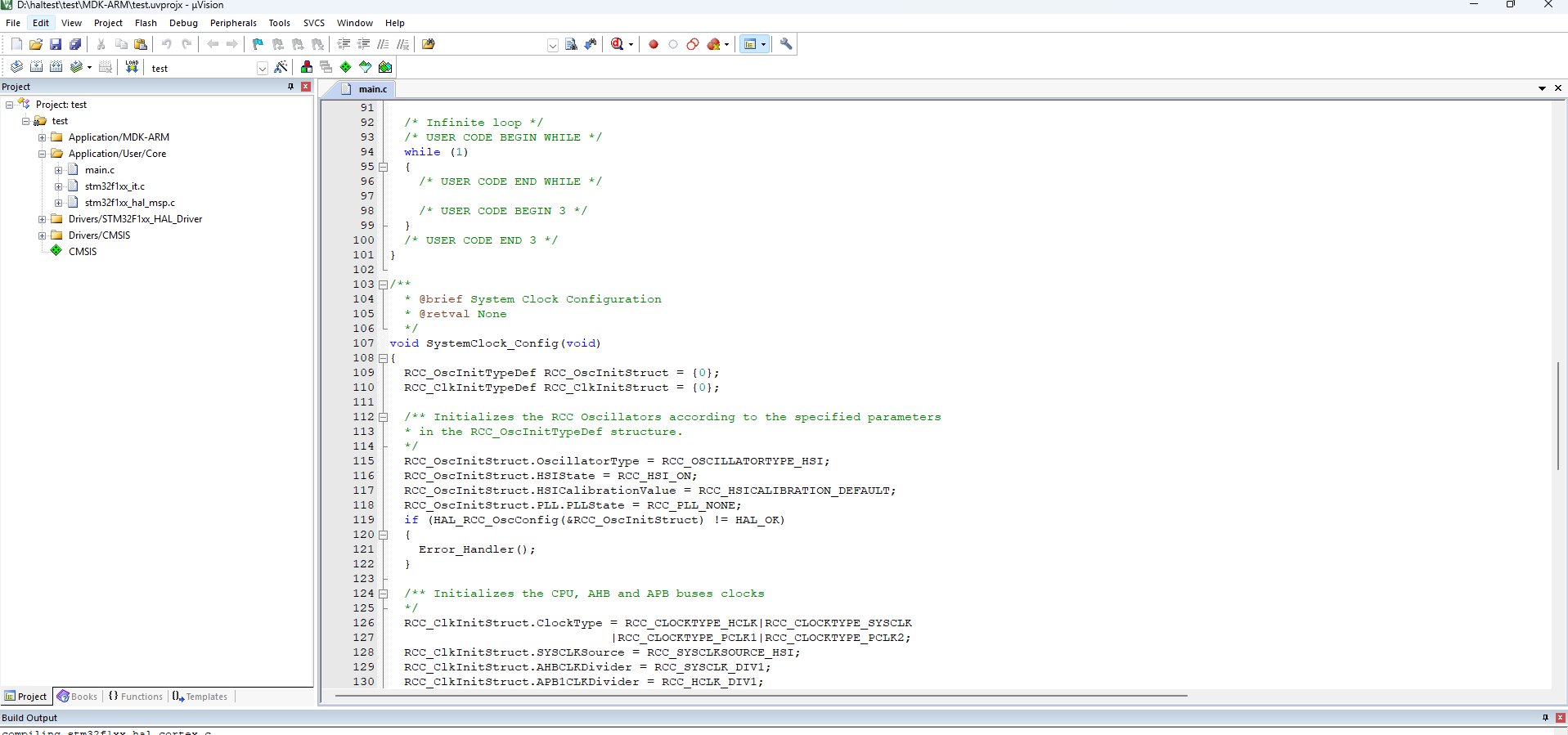Open the find text combo box dropdown
The height and width of the screenshot is (735, 1568).
[x=553, y=45]
